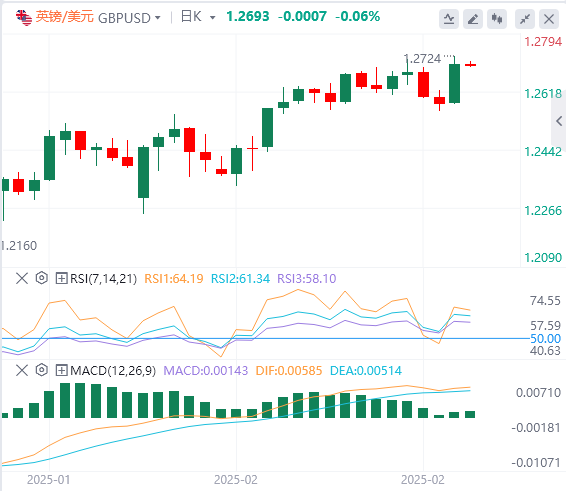
Task: Click the RSI(7,14,21) indicator label
Action: coord(103,279)
